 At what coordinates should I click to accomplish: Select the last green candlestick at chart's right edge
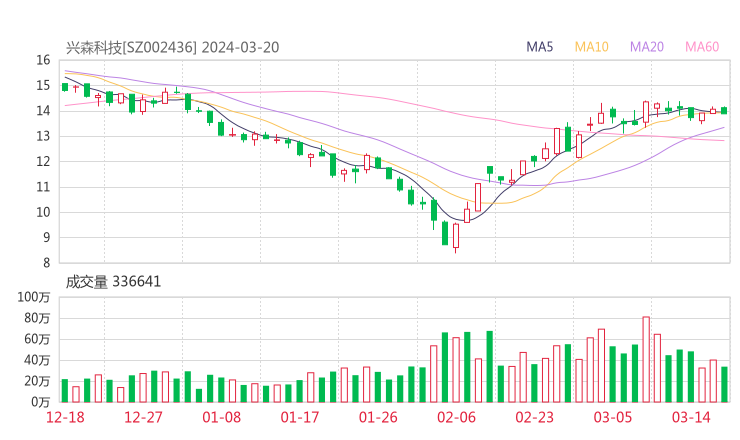click(x=724, y=110)
